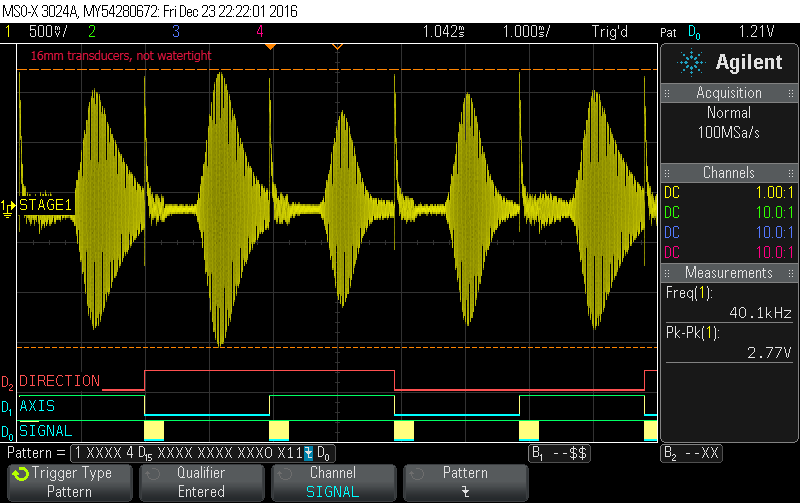Click the orange trigger position marker
The width and height of the screenshot is (800, 503).
(337, 47)
